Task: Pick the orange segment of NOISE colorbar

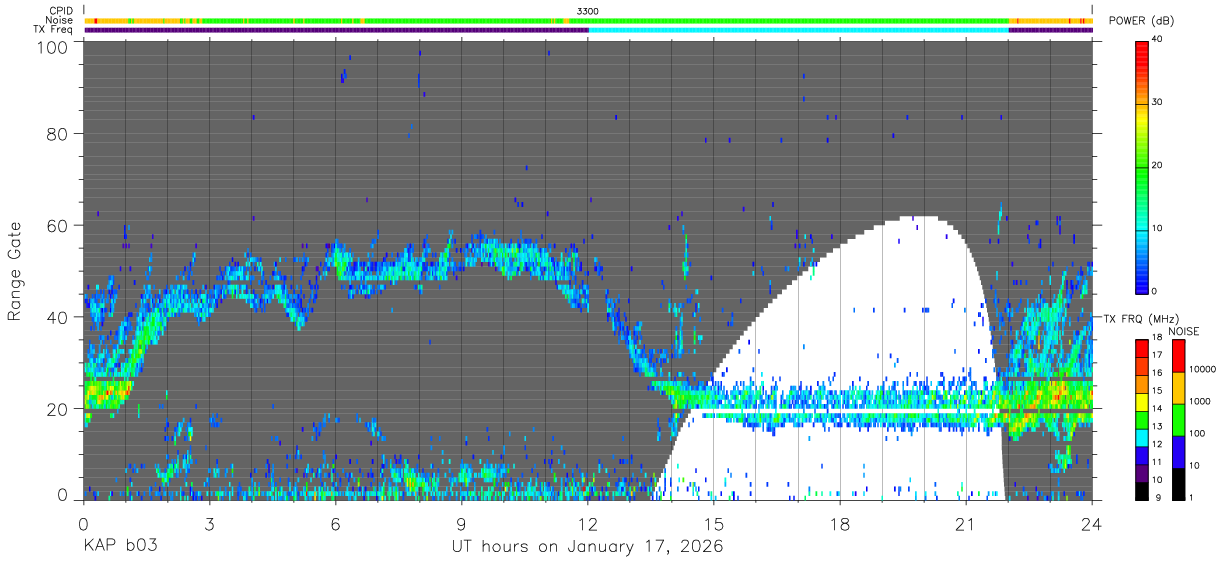Action: coord(1177,388)
